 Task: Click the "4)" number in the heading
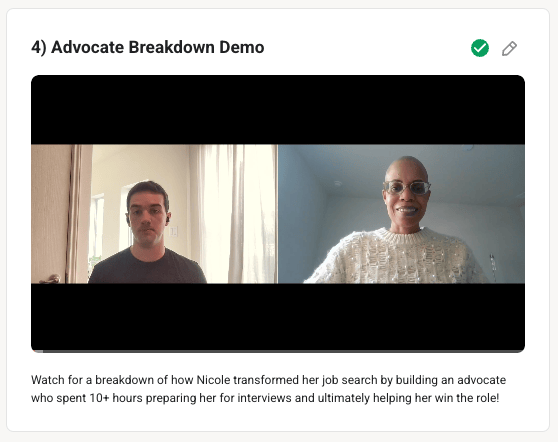point(39,48)
